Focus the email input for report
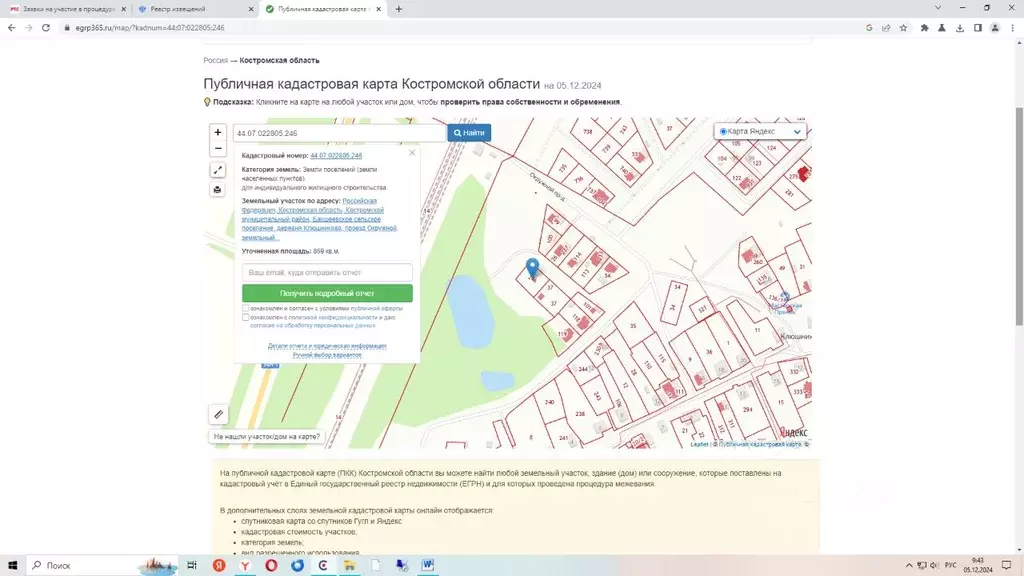The image size is (1024, 576). coord(327,272)
